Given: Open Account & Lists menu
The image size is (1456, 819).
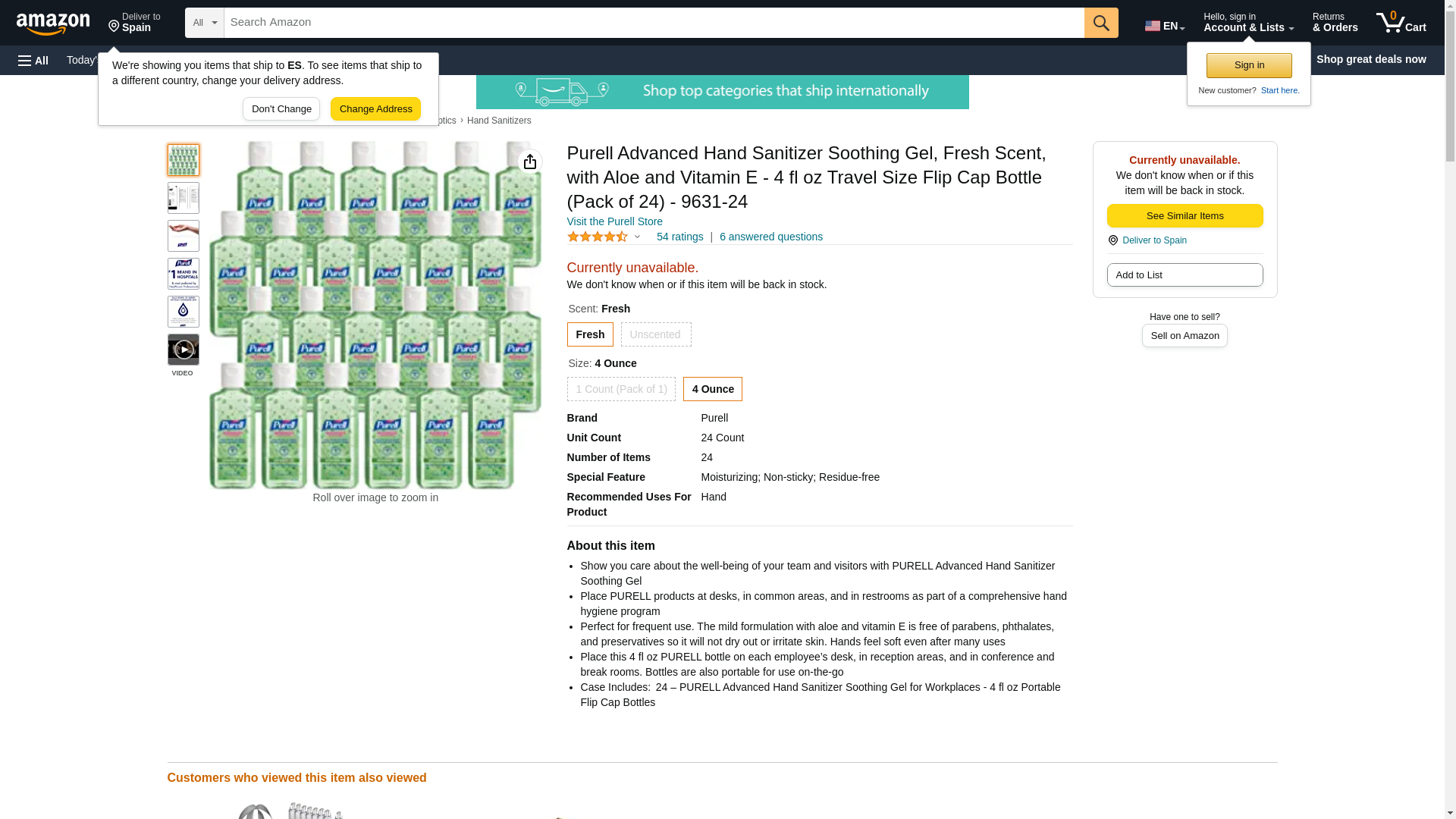Looking at the screenshot, I should pos(1248,23).
